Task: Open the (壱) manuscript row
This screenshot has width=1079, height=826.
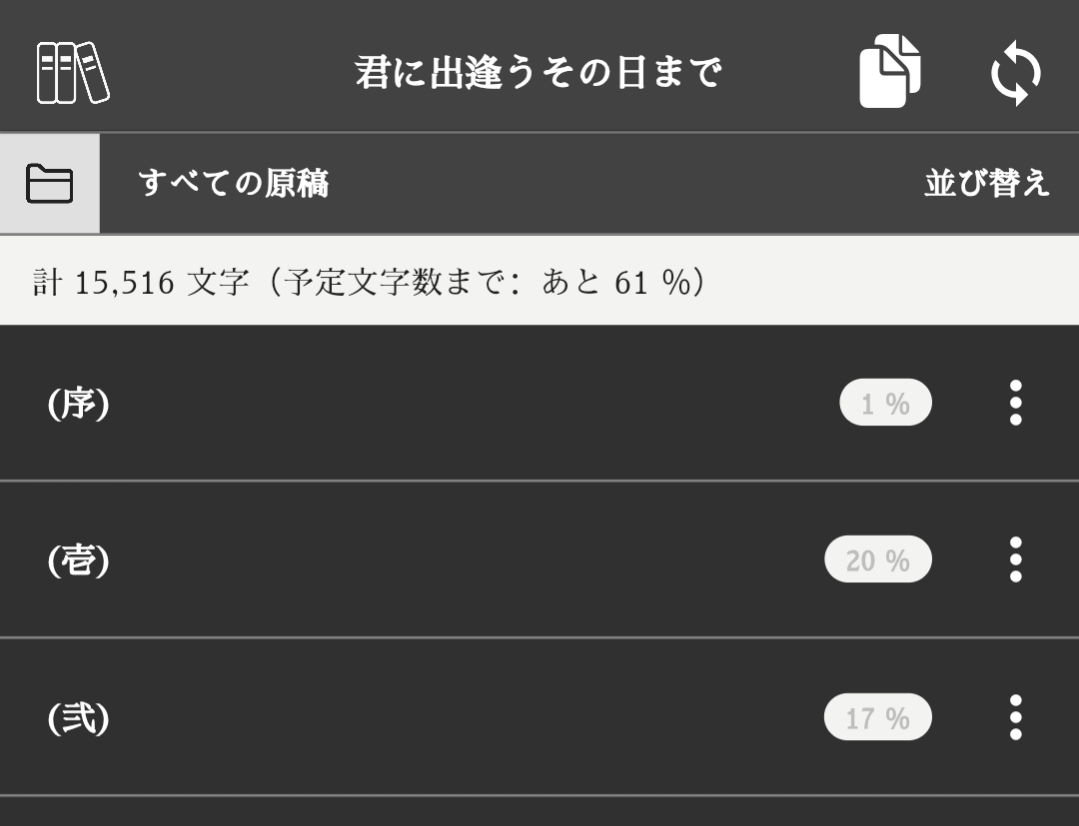Action: pyautogui.click(x=400, y=560)
